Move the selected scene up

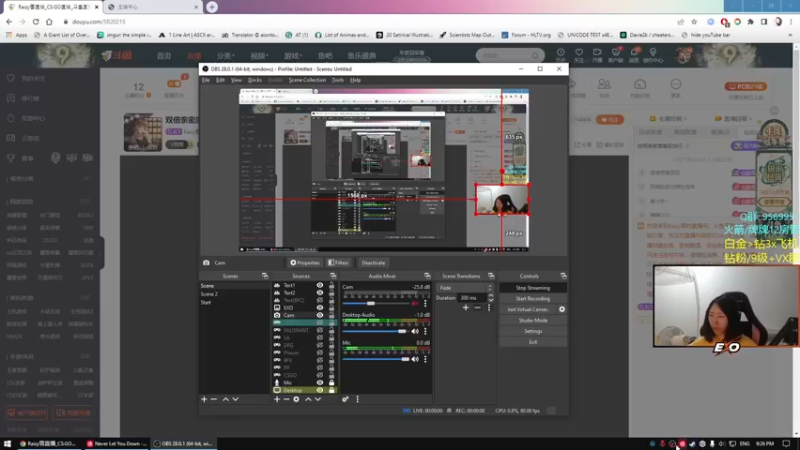pyautogui.click(x=226, y=399)
